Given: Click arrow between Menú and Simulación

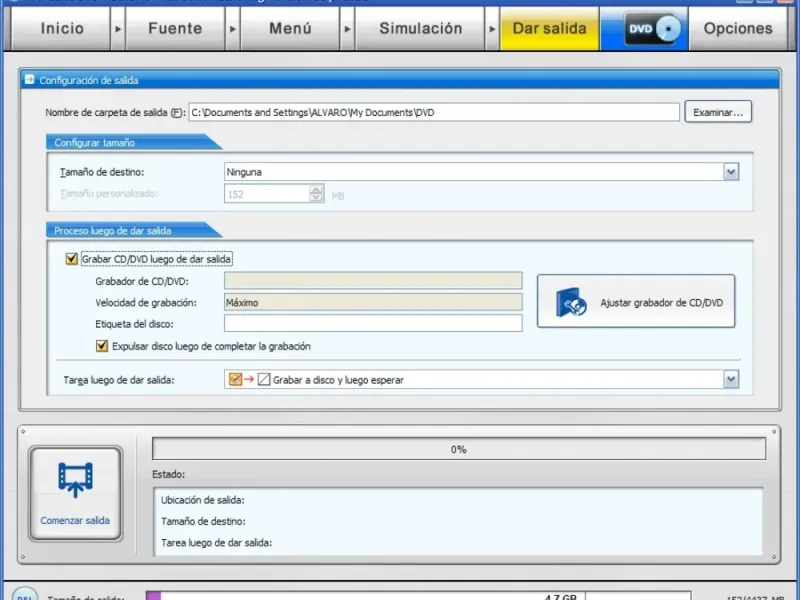Looking at the screenshot, I should (347, 29).
